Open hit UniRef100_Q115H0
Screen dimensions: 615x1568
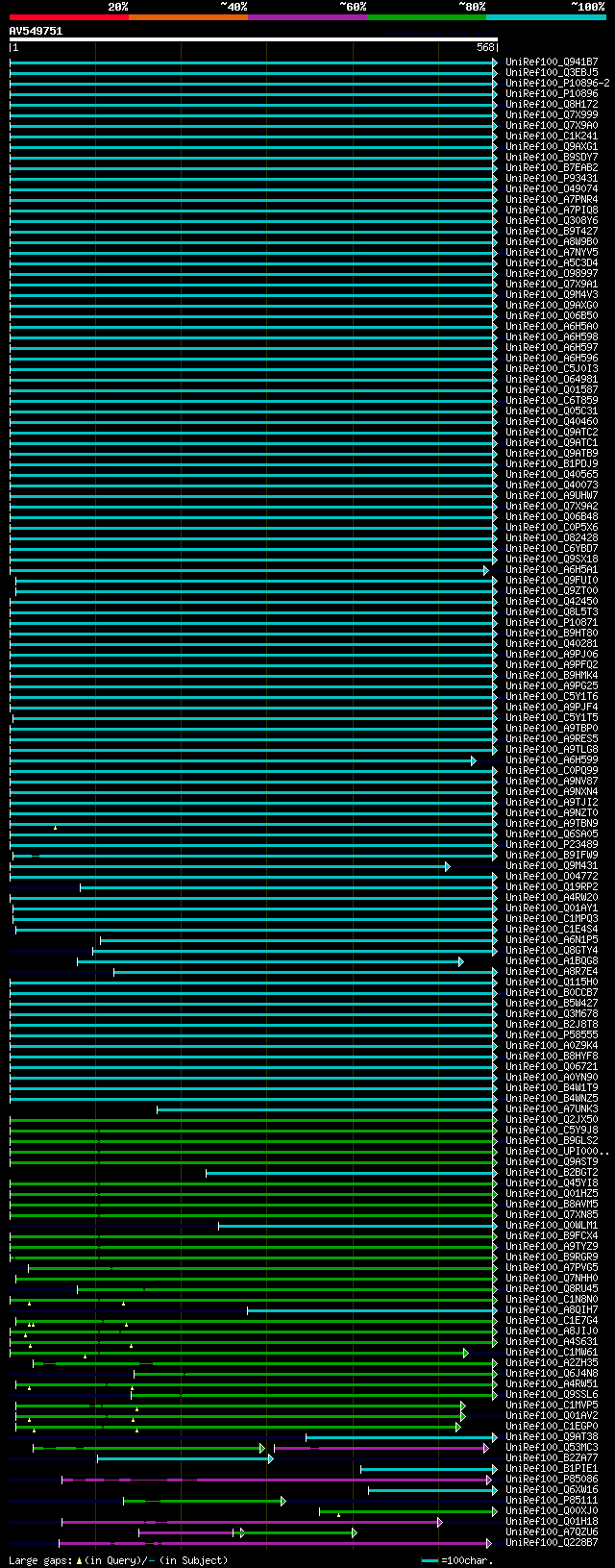552,982
